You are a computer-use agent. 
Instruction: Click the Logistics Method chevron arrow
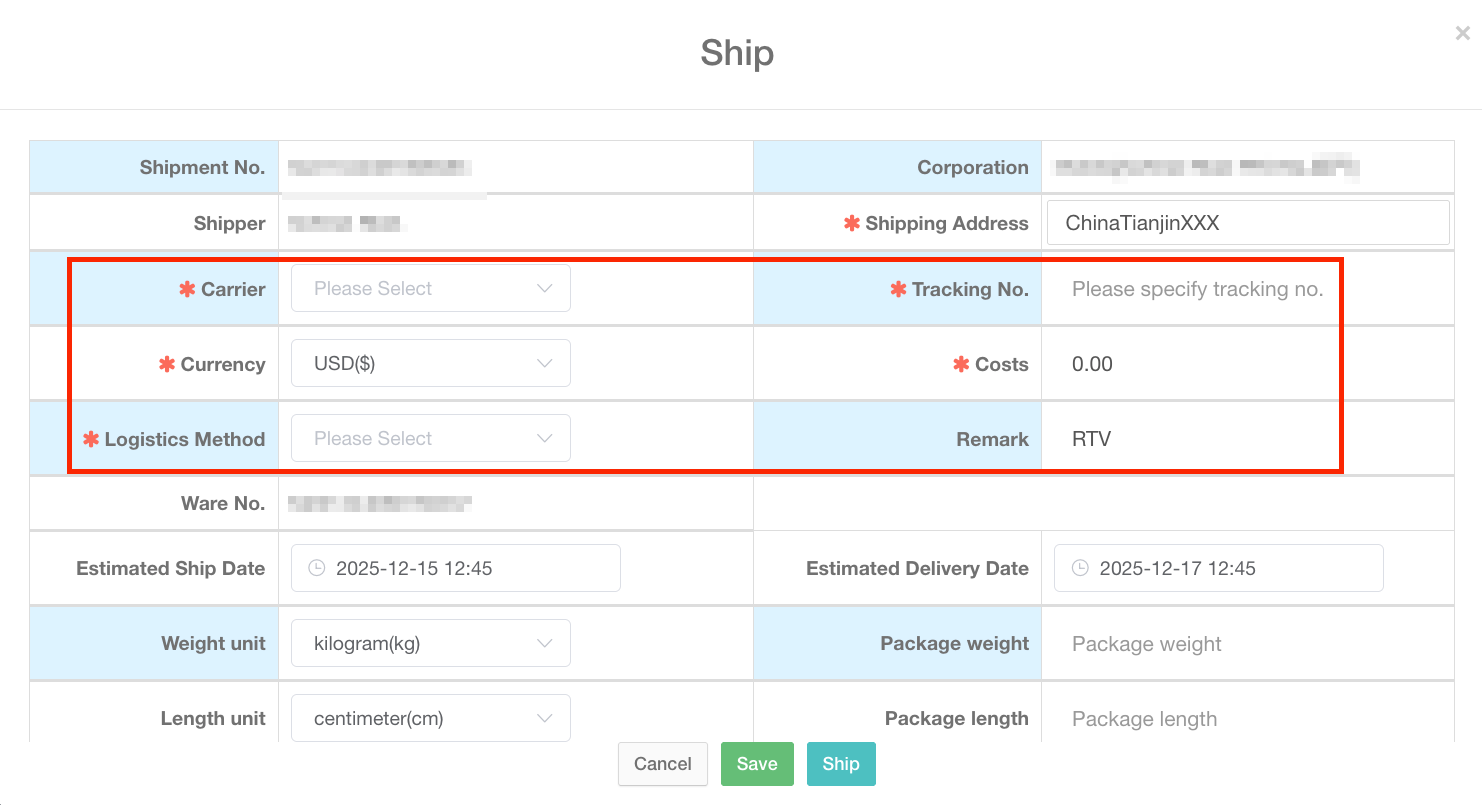pos(545,439)
